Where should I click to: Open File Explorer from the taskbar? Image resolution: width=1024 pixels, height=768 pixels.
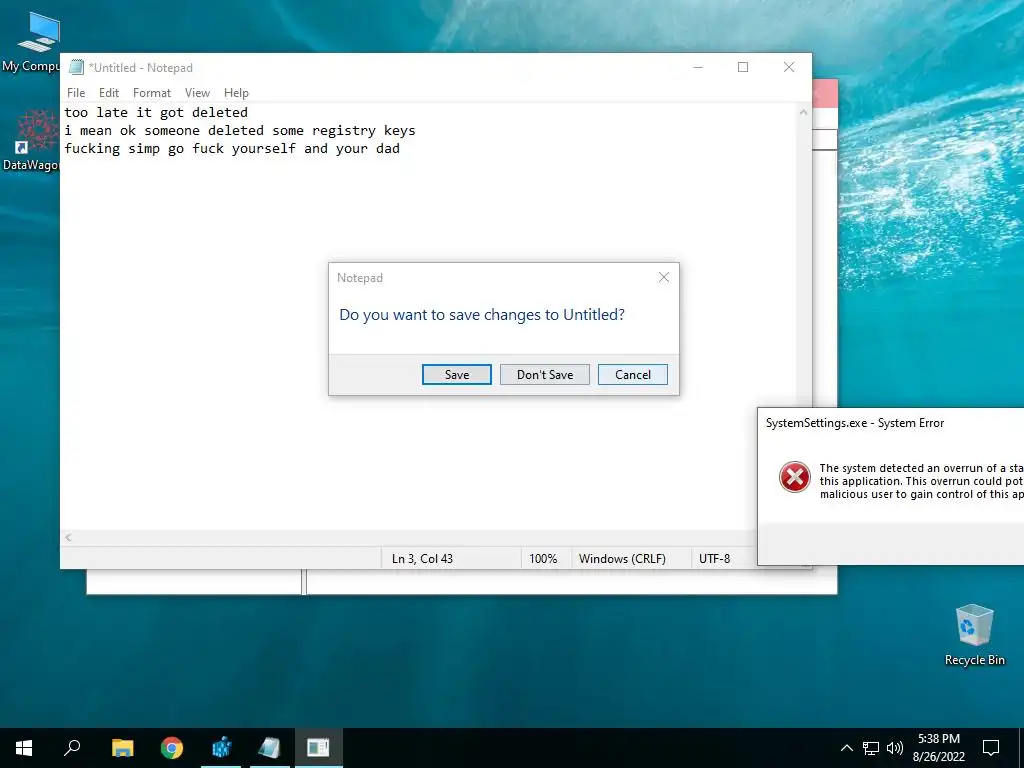[x=122, y=748]
